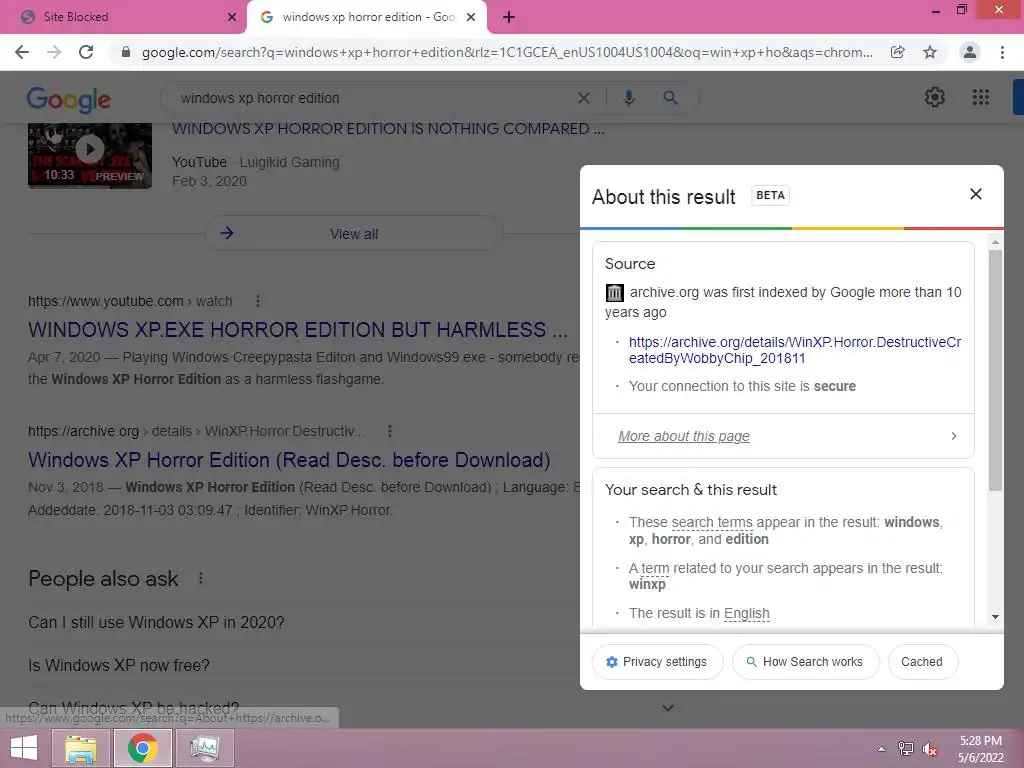The width and height of the screenshot is (1024, 768).
Task: Click the archive.org favicon in Source
Action: click(615, 293)
